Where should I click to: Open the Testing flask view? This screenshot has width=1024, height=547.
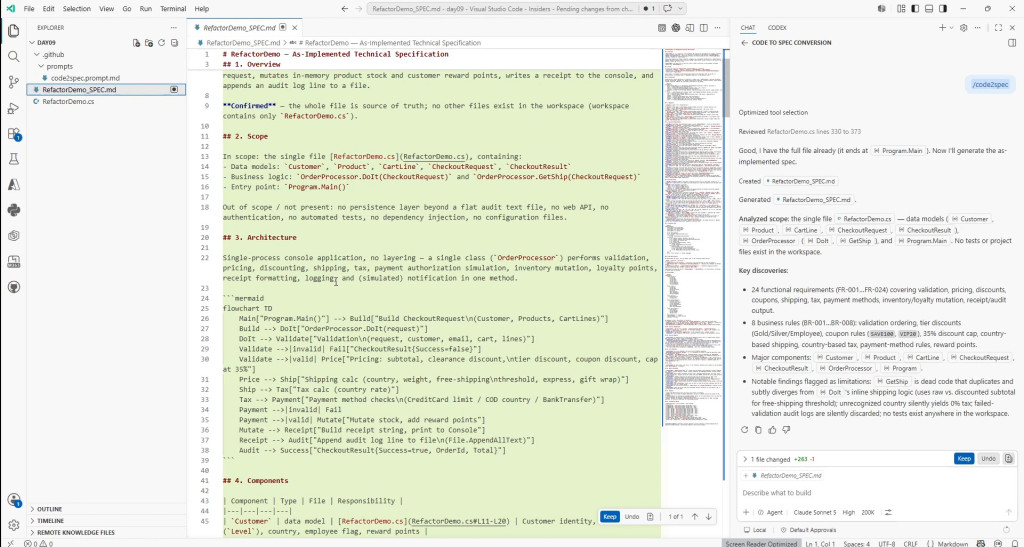14,159
